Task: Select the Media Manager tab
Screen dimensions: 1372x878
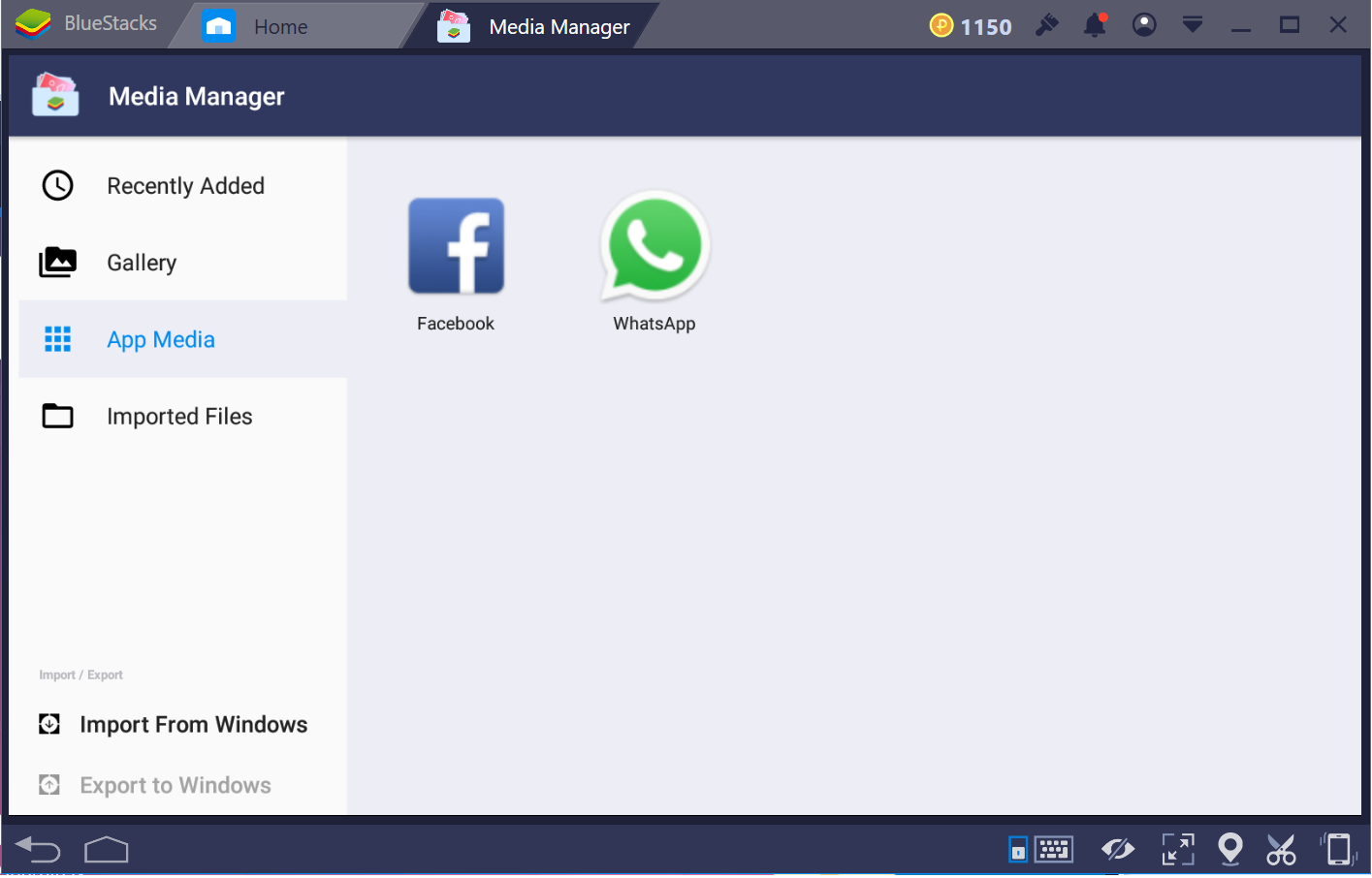Action: [533, 26]
